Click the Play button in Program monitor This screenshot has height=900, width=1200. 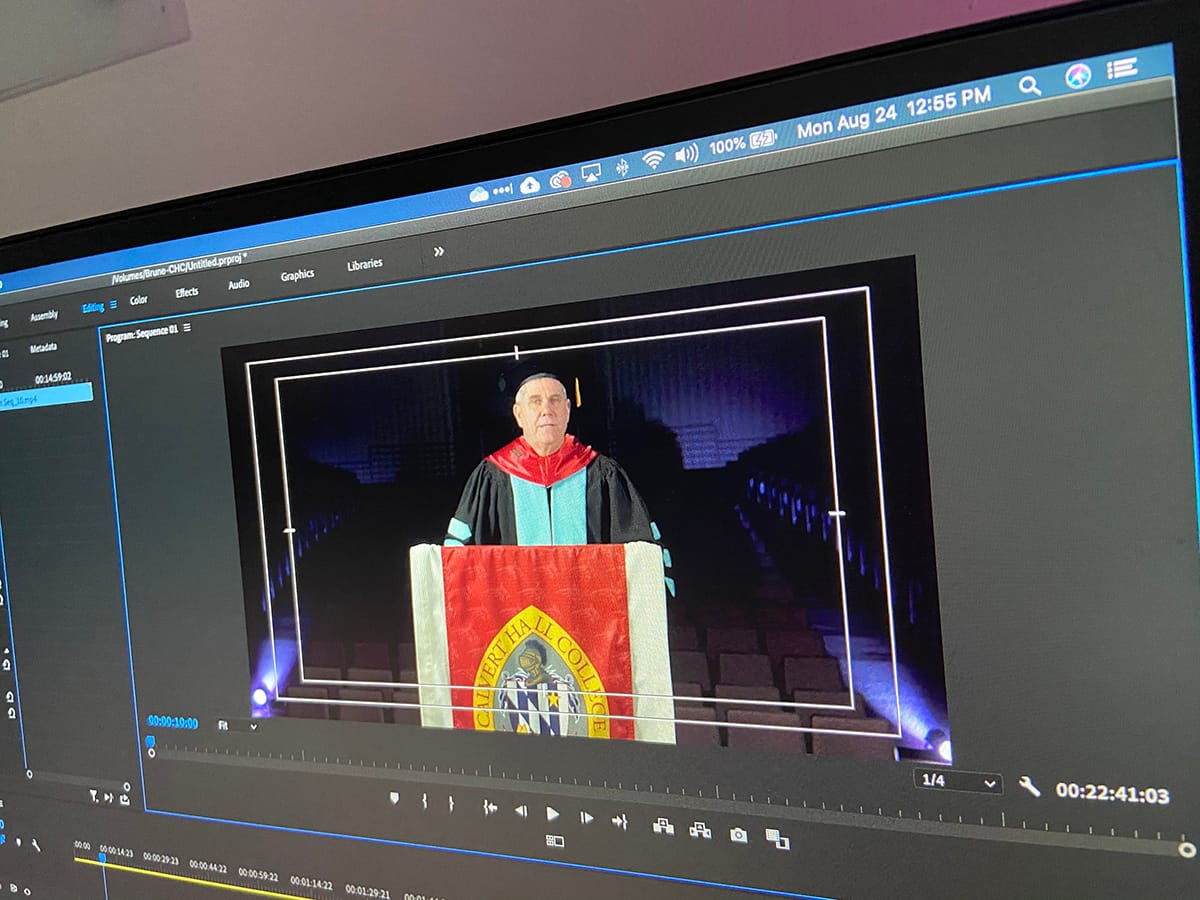point(552,814)
